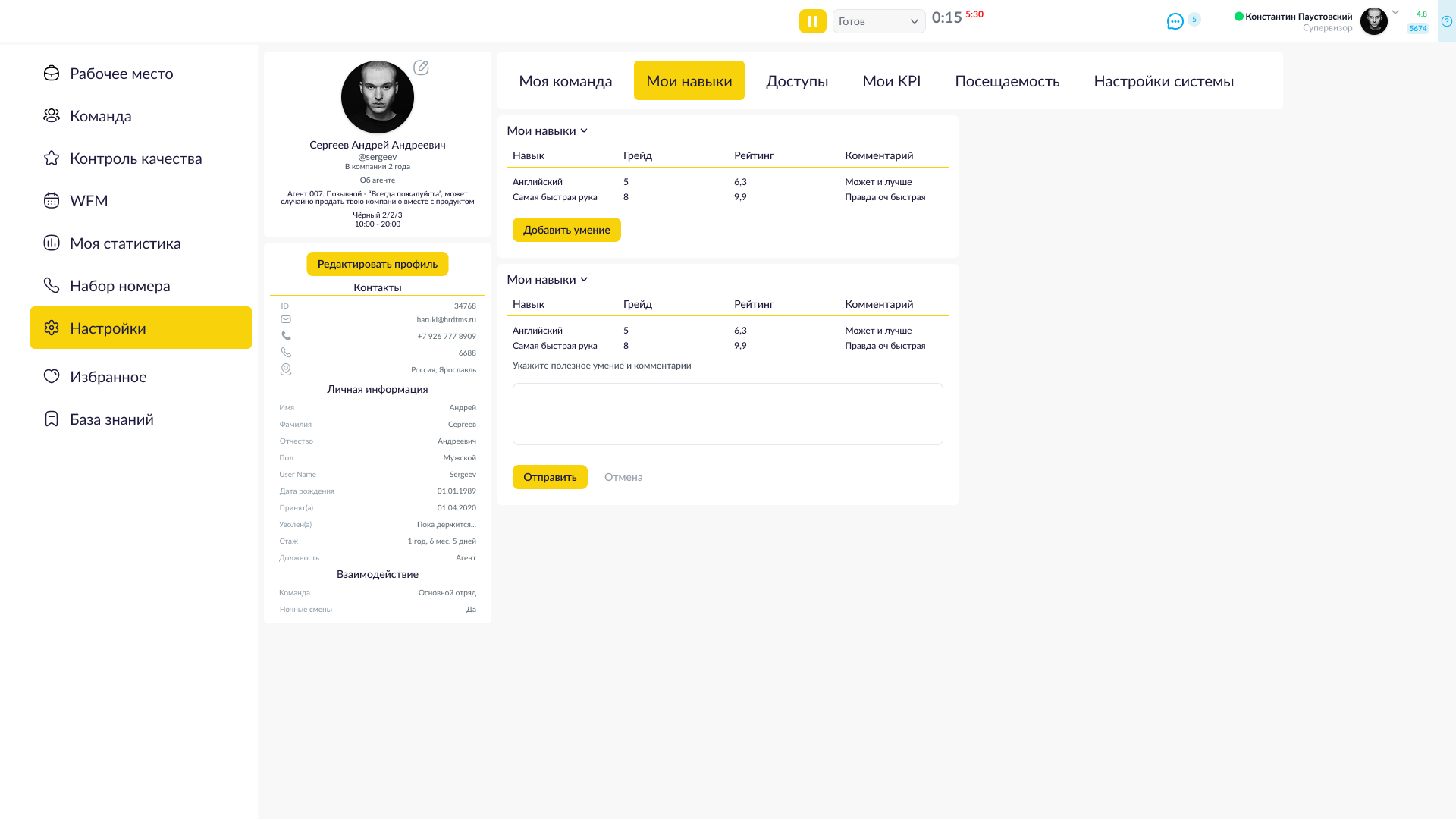Image resolution: width=1456 pixels, height=819 pixels.
Task: Switch to the Доступы tab
Action: (x=797, y=80)
